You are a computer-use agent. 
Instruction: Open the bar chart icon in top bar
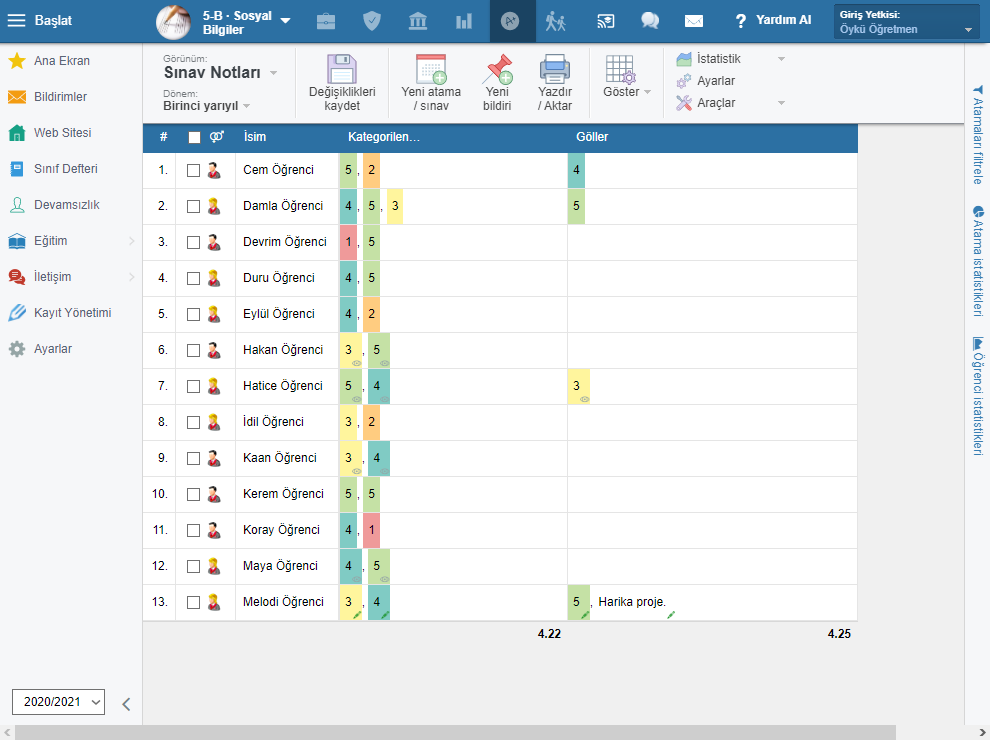(x=464, y=21)
